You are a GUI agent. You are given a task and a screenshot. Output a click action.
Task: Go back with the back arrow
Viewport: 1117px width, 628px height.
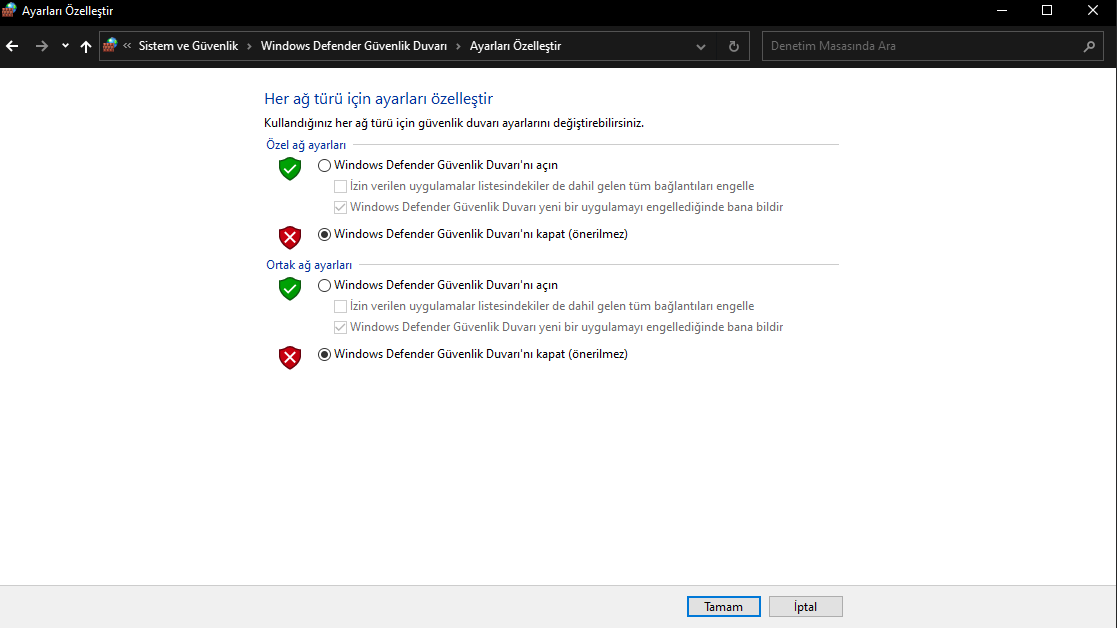pyautogui.click(x=12, y=46)
